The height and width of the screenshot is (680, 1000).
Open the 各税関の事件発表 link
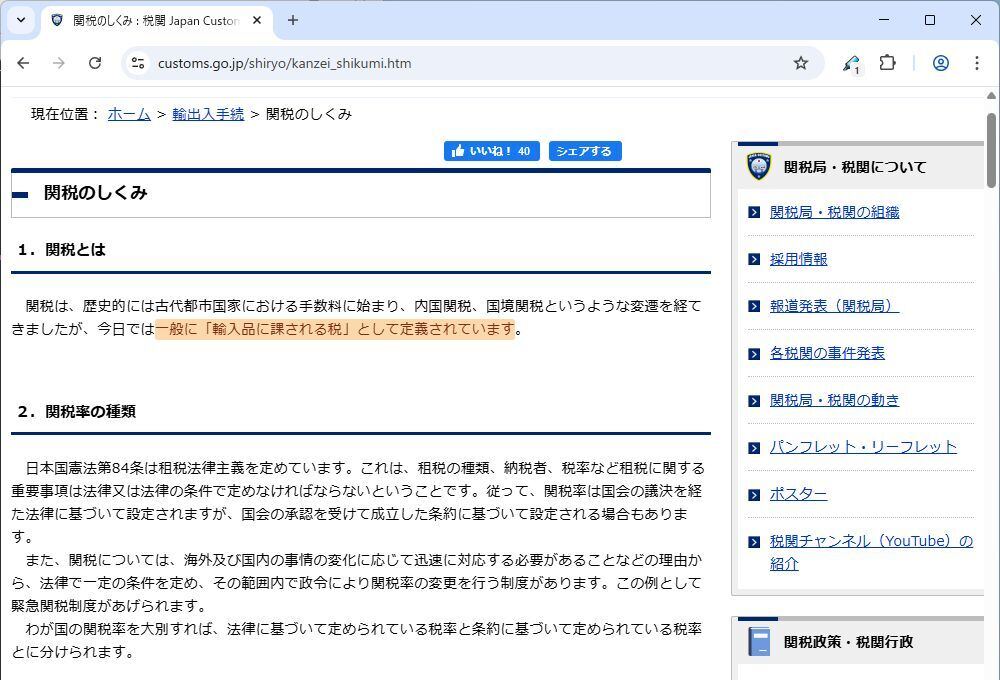[827, 353]
